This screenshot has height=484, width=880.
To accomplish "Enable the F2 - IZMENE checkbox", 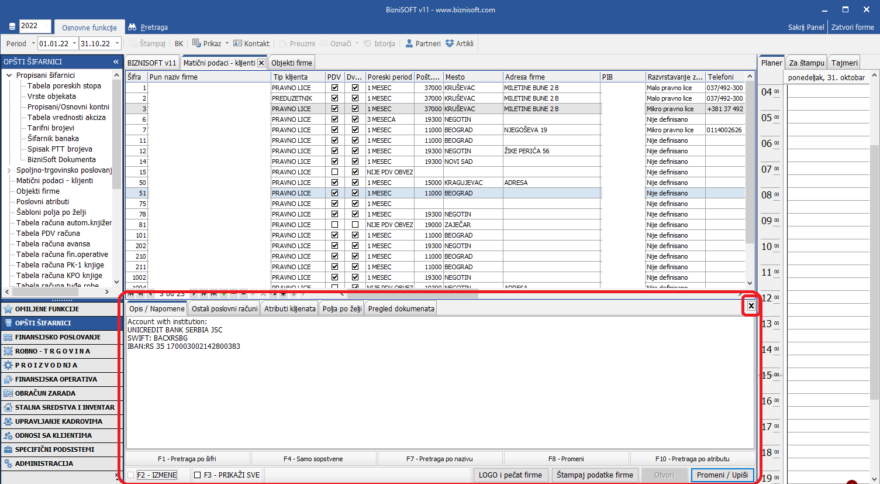I will click(130, 474).
